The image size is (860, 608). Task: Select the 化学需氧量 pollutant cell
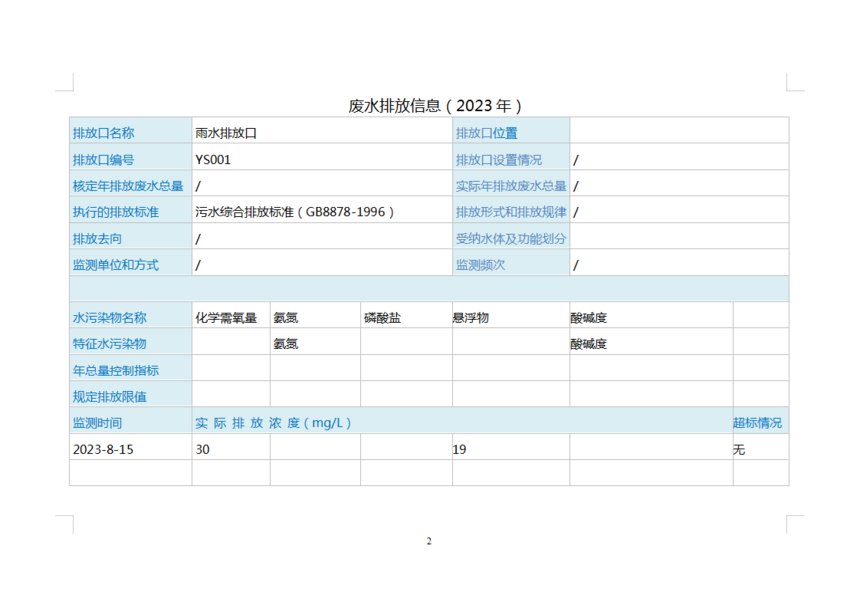(226, 318)
